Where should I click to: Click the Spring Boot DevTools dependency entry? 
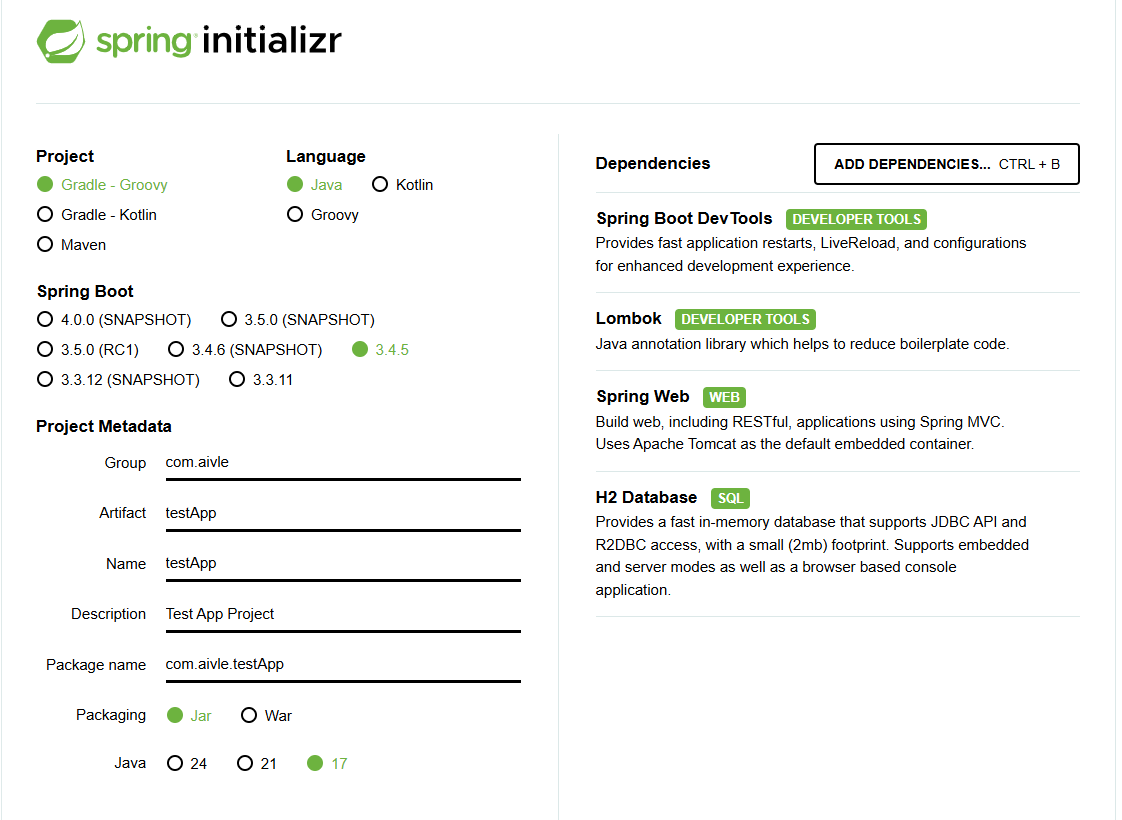tap(837, 242)
